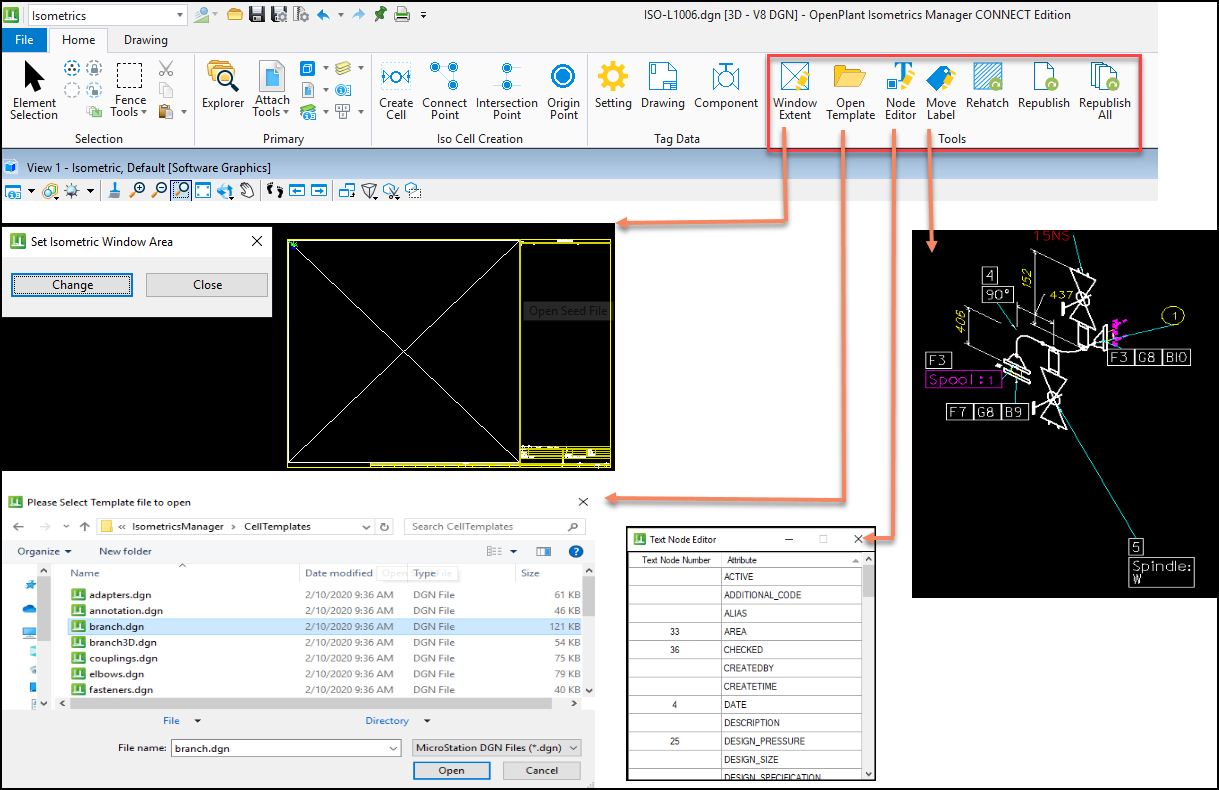Toggle the preview pane in file dialog

click(x=543, y=551)
